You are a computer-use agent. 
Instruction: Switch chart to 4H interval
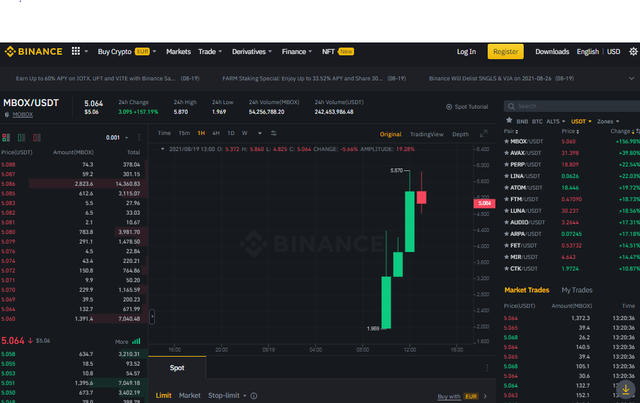click(216, 133)
